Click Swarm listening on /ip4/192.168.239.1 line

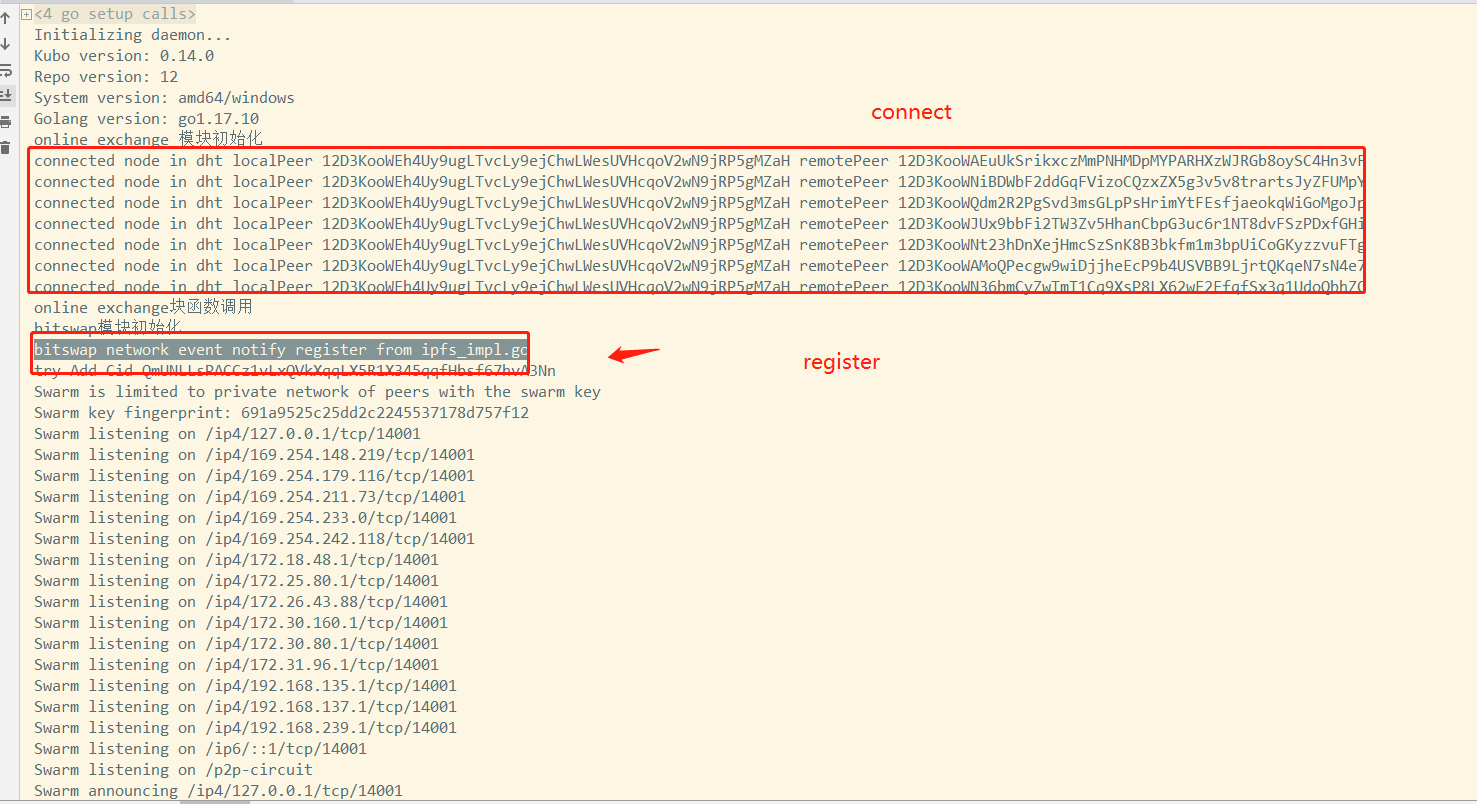pyautogui.click(x=245, y=727)
